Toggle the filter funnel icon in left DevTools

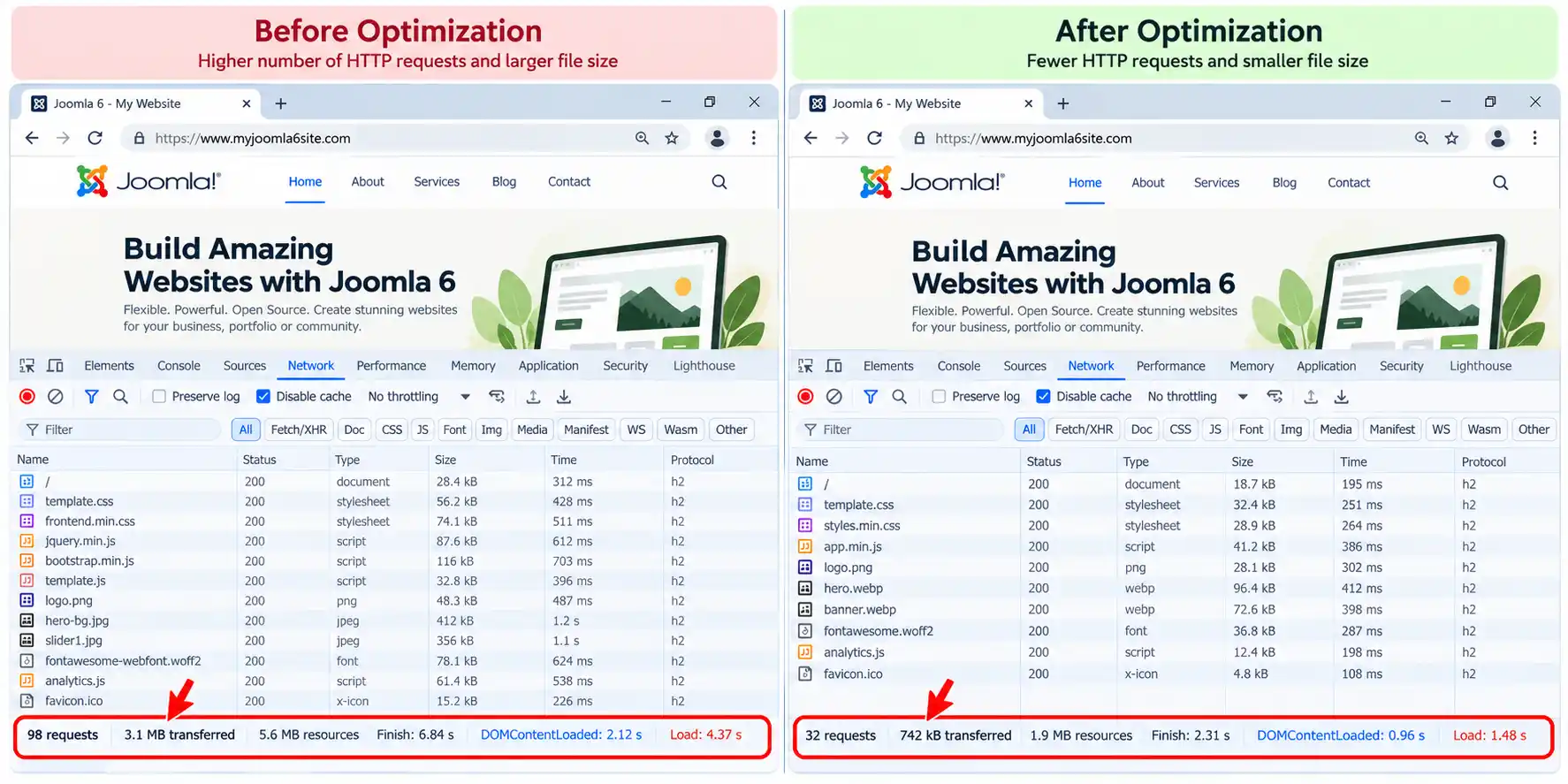point(91,396)
